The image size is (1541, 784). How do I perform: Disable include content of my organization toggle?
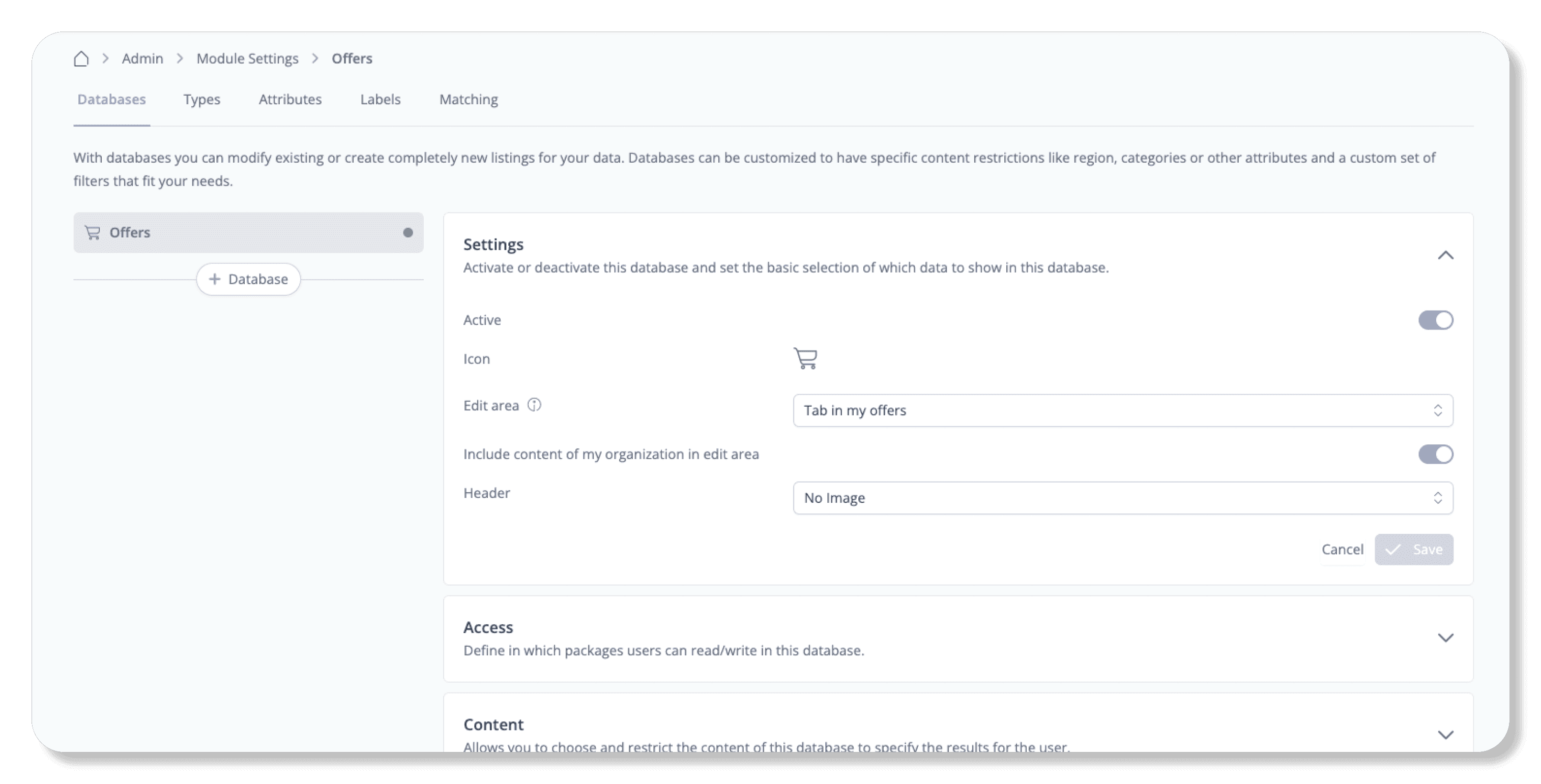coord(1435,455)
